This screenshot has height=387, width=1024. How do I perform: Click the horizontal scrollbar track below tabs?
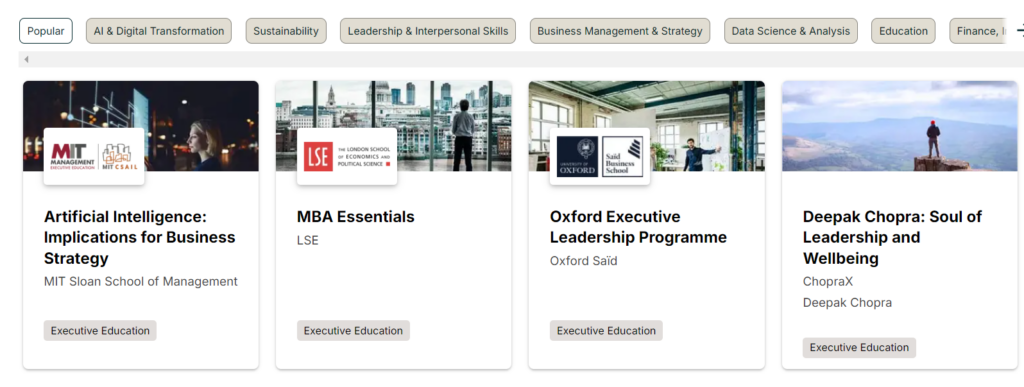(x=522, y=59)
